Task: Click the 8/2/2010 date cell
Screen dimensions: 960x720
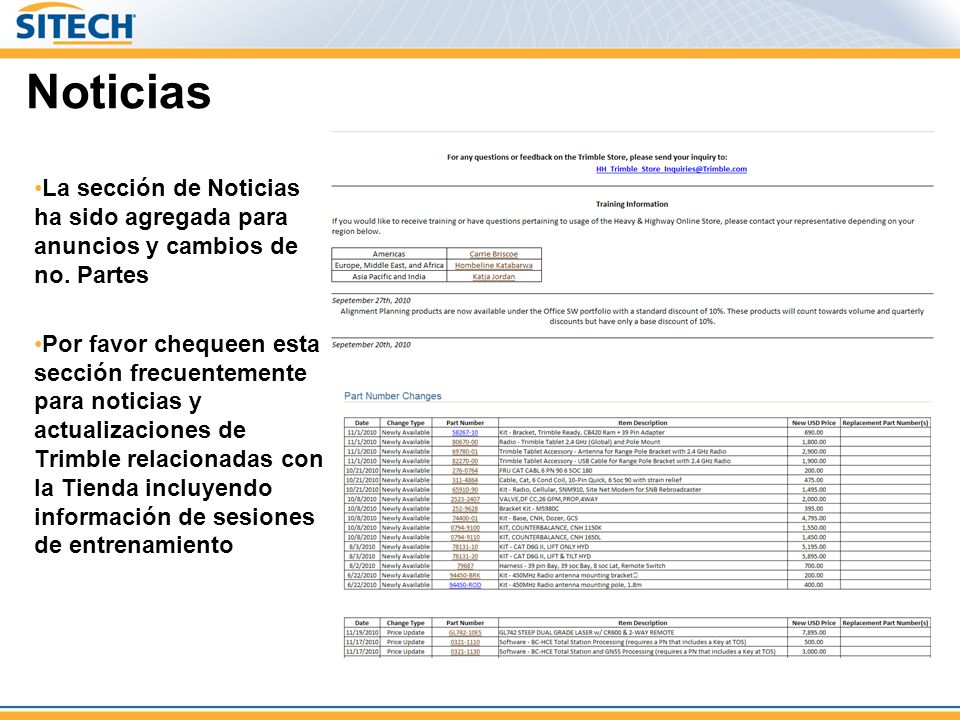Action: pyautogui.click(x=362, y=566)
